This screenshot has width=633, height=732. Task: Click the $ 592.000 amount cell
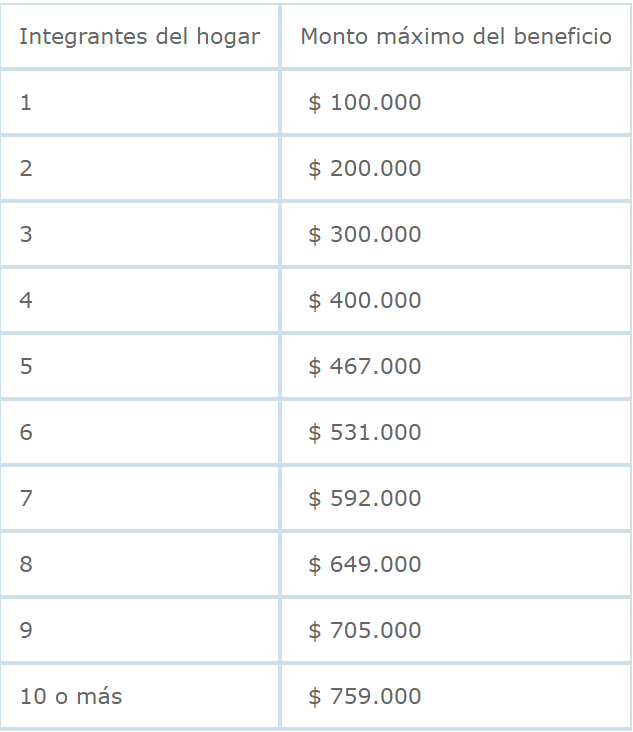365,499
